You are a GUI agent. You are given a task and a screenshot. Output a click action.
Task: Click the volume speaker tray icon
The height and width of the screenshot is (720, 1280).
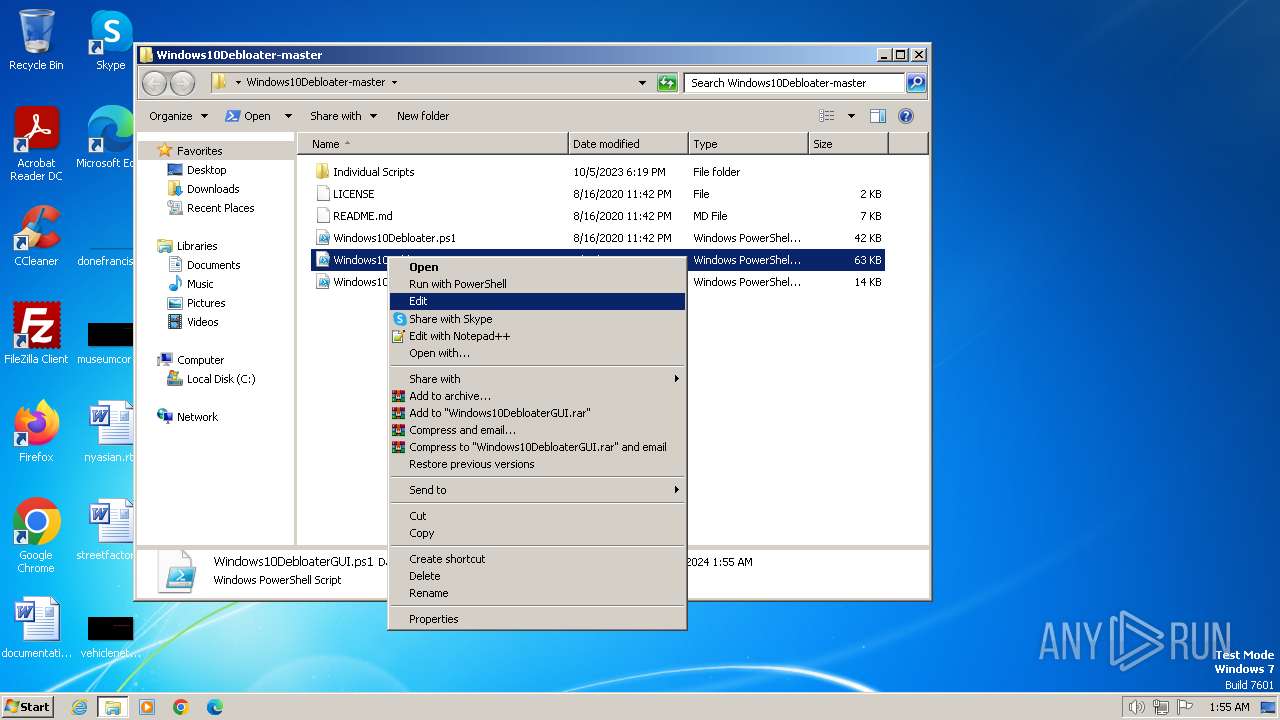1136,707
